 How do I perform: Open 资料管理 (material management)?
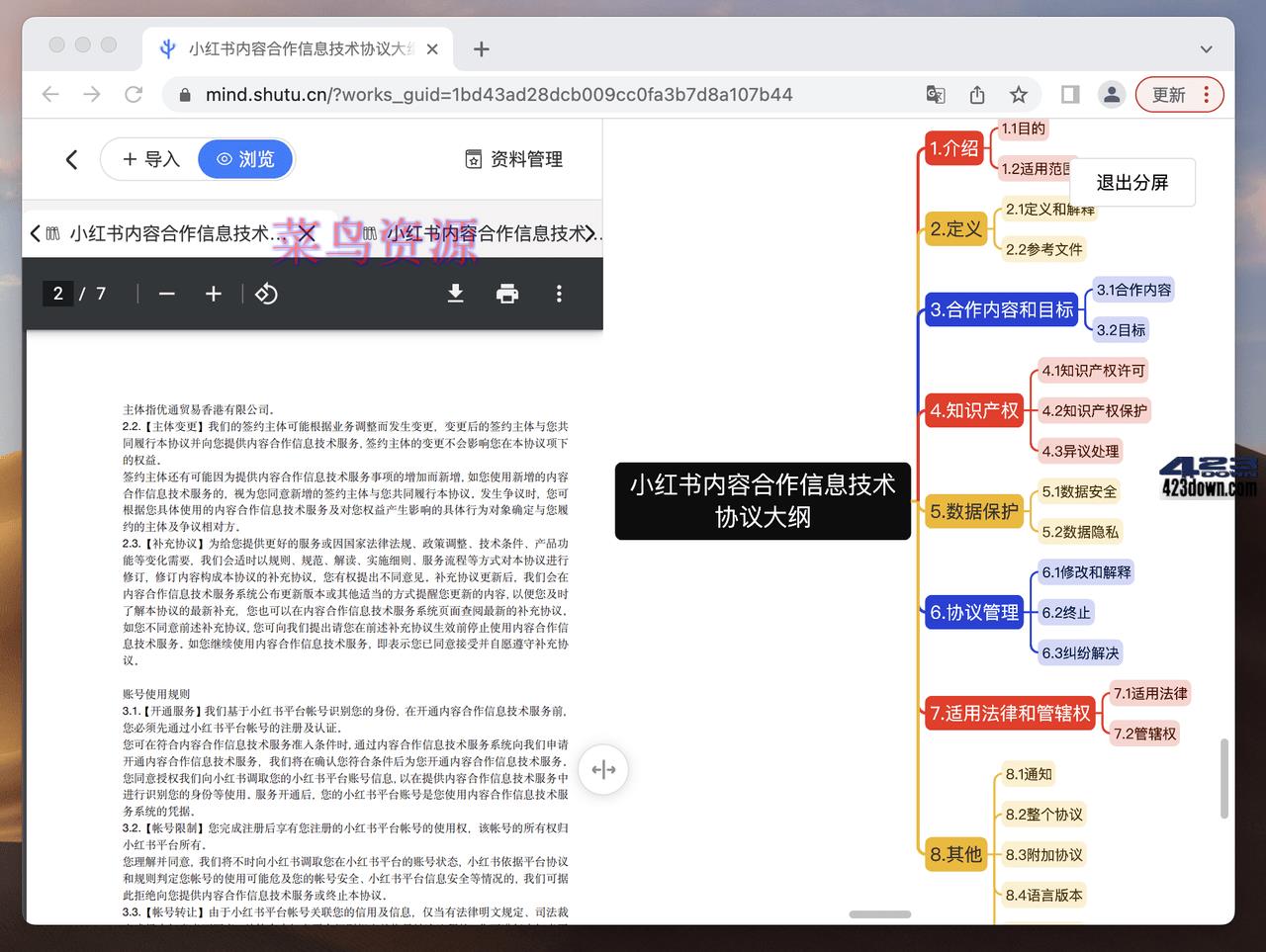512,159
